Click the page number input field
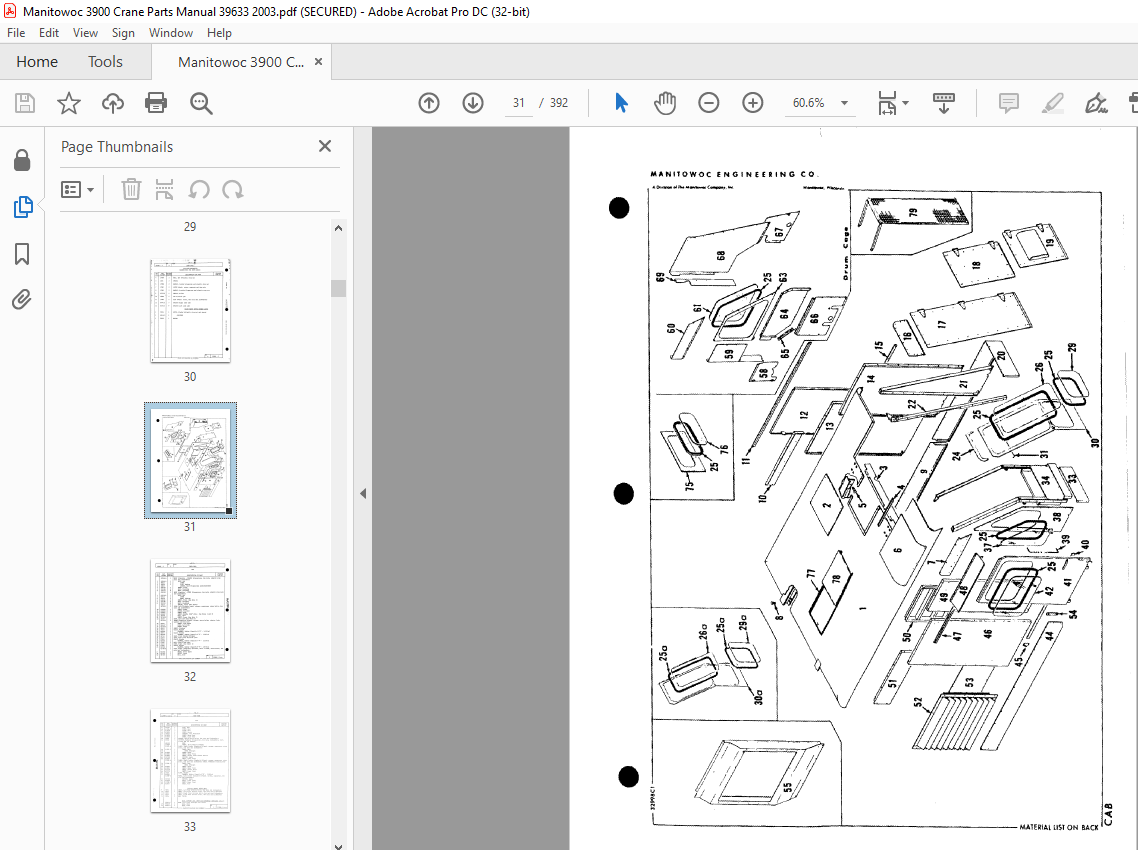The width and height of the screenshot is (1138, 850). (x=518, y=103)
